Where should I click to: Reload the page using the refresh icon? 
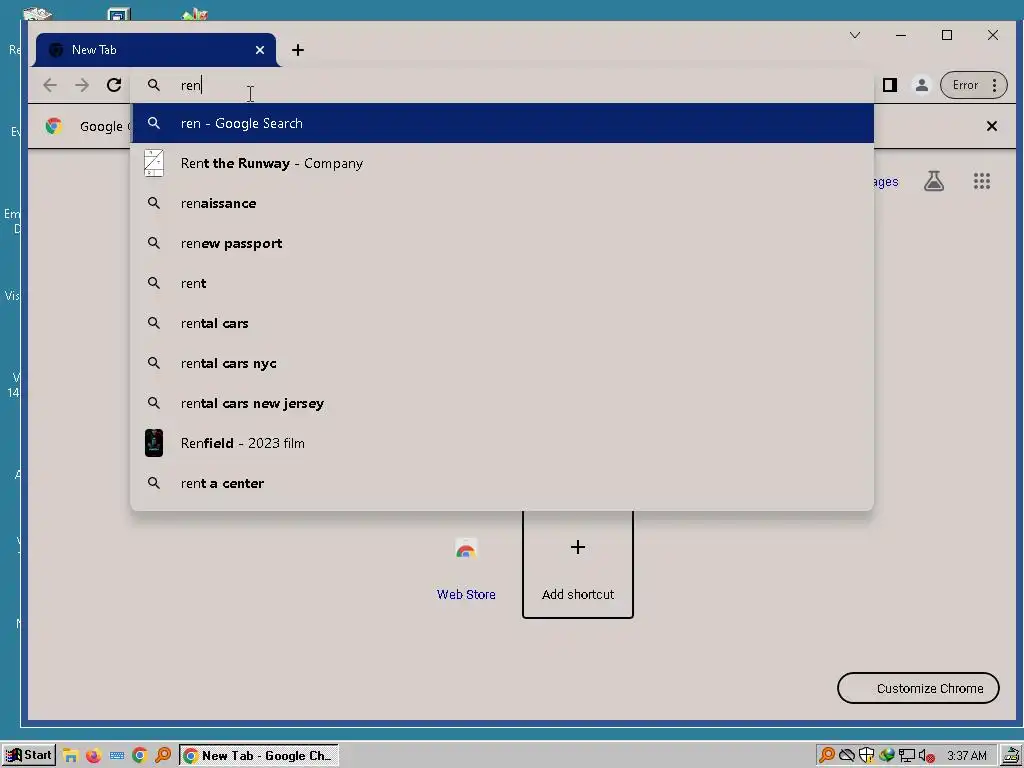[114, 85]
